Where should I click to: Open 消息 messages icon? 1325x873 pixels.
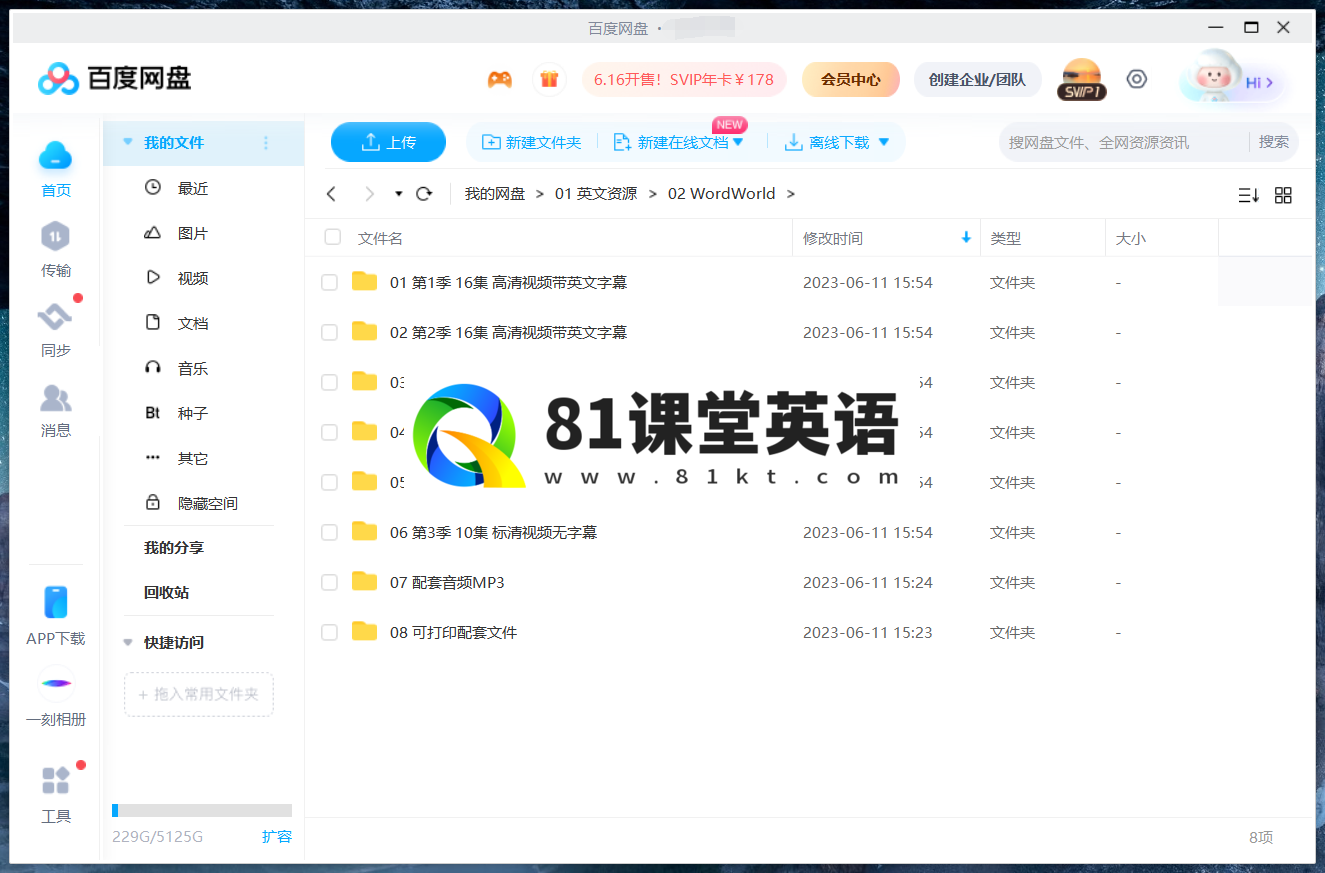point(56,398)
